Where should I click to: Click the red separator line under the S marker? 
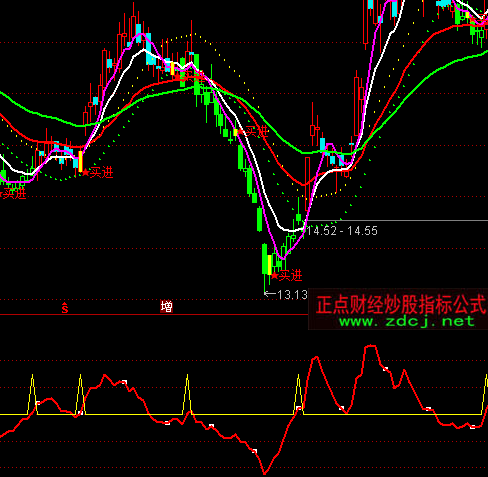coord(153,314)
